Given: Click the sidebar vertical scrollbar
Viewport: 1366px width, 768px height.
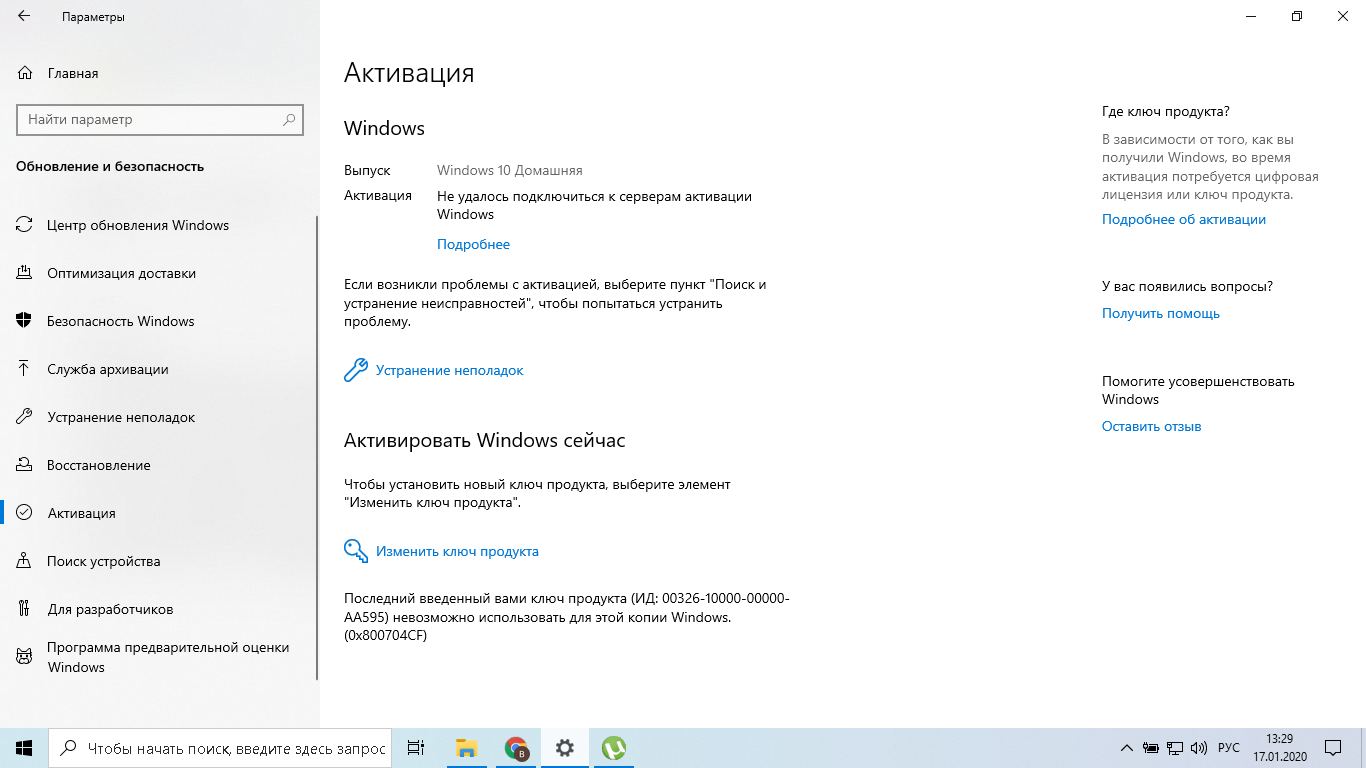Looking at the screenshot, I should 318,447.
